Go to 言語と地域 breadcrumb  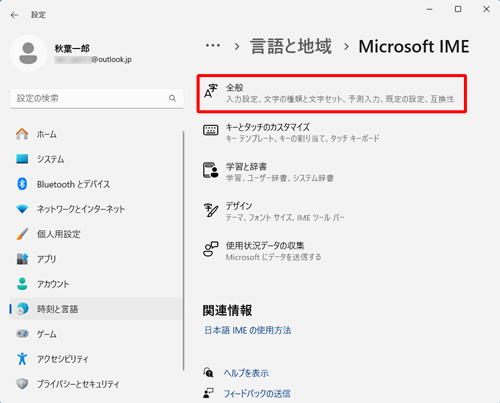pos(291,46)
